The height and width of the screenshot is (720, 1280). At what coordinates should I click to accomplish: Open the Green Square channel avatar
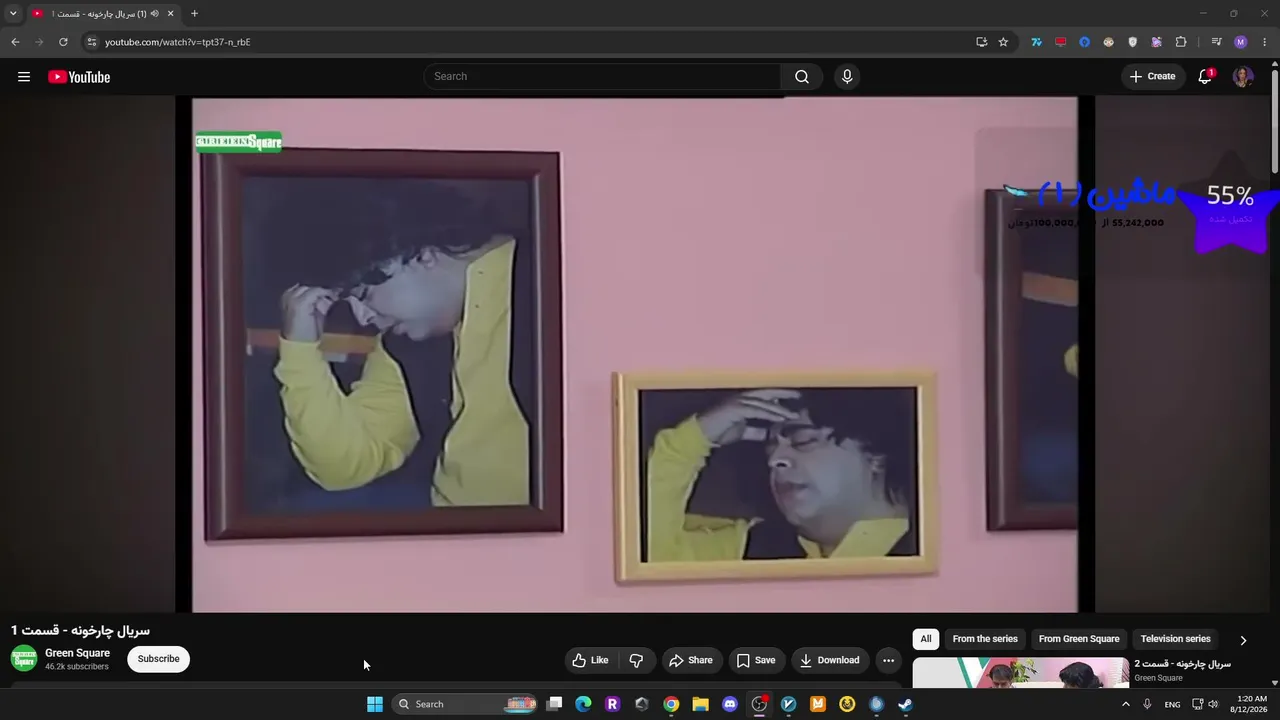tap(24, 658)
